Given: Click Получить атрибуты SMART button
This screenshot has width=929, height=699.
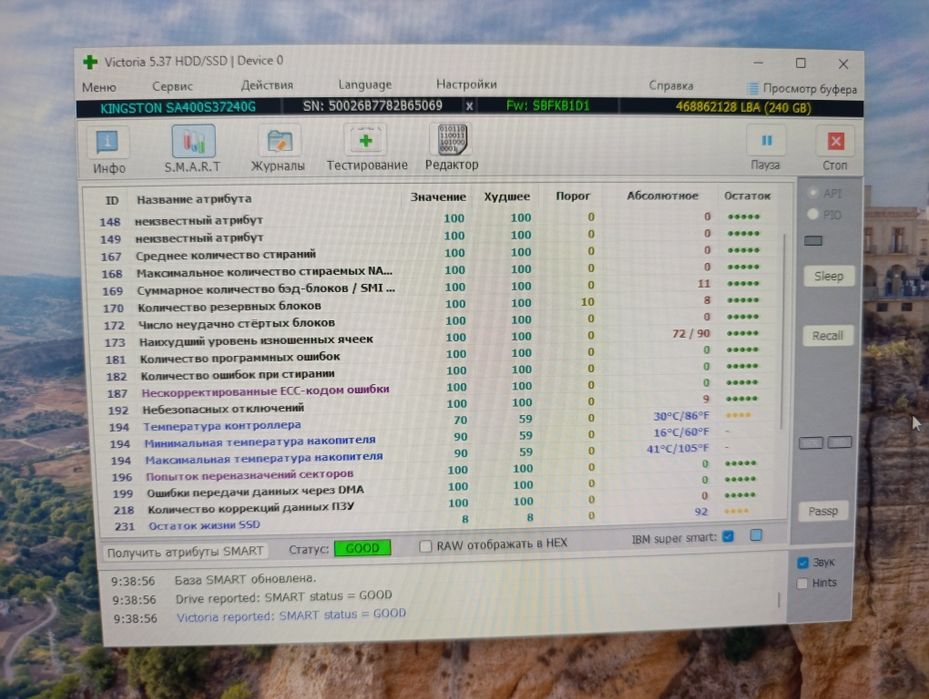Looking at the screenshot, I should coord(185,551).
